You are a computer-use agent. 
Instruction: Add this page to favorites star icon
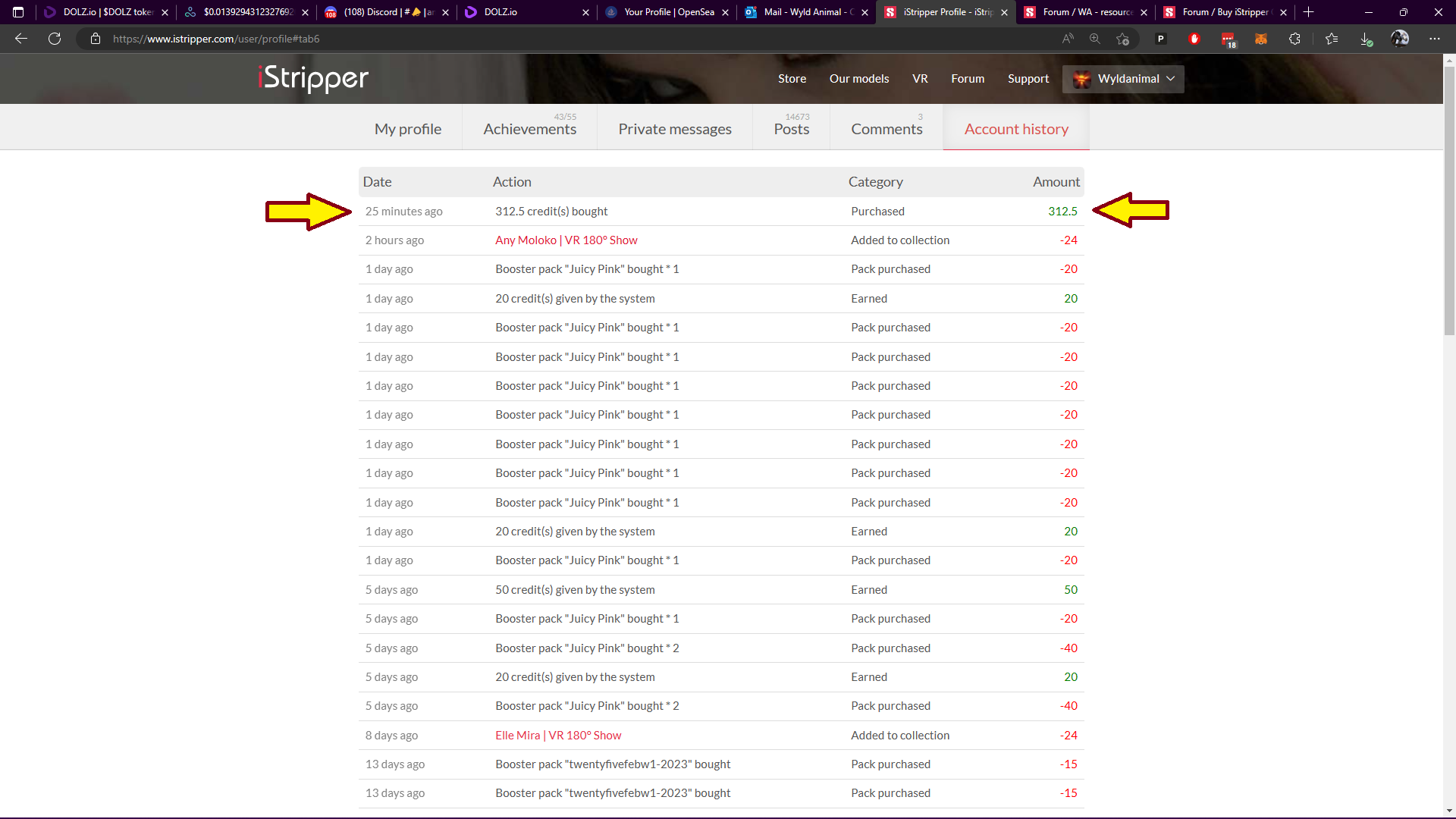(x=1123, y=39)
